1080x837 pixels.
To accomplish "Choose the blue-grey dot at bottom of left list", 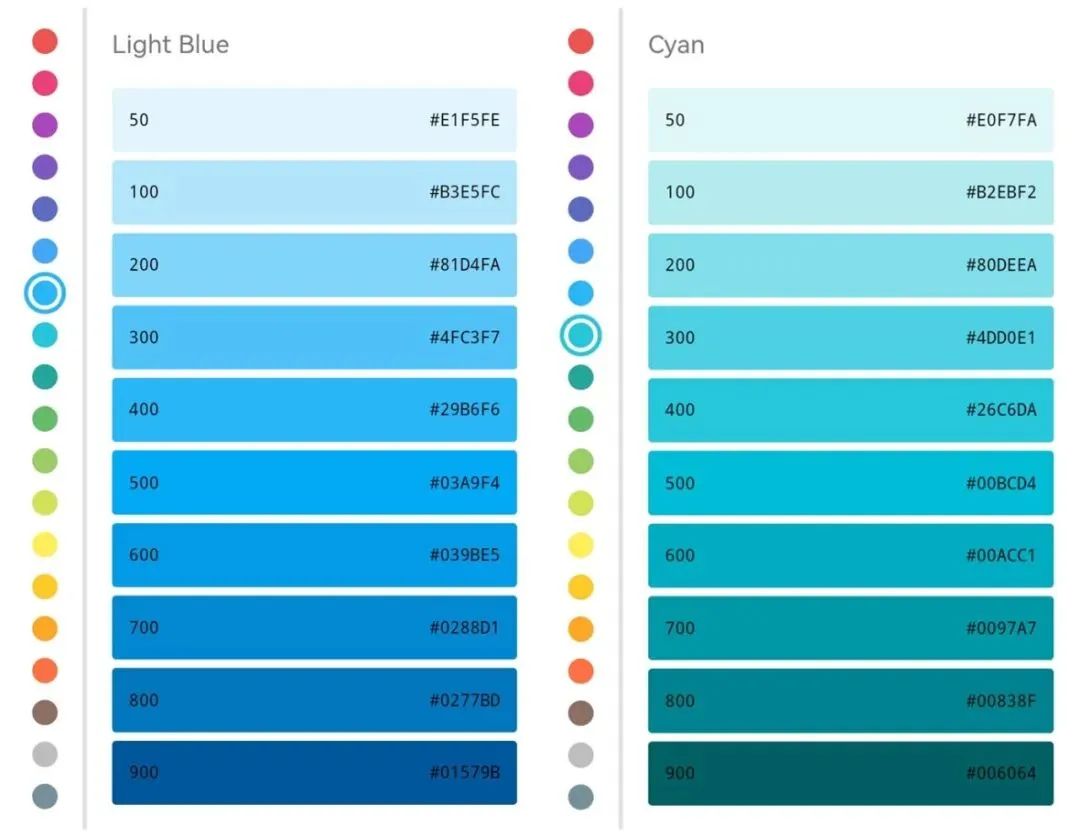I will 45,796.
